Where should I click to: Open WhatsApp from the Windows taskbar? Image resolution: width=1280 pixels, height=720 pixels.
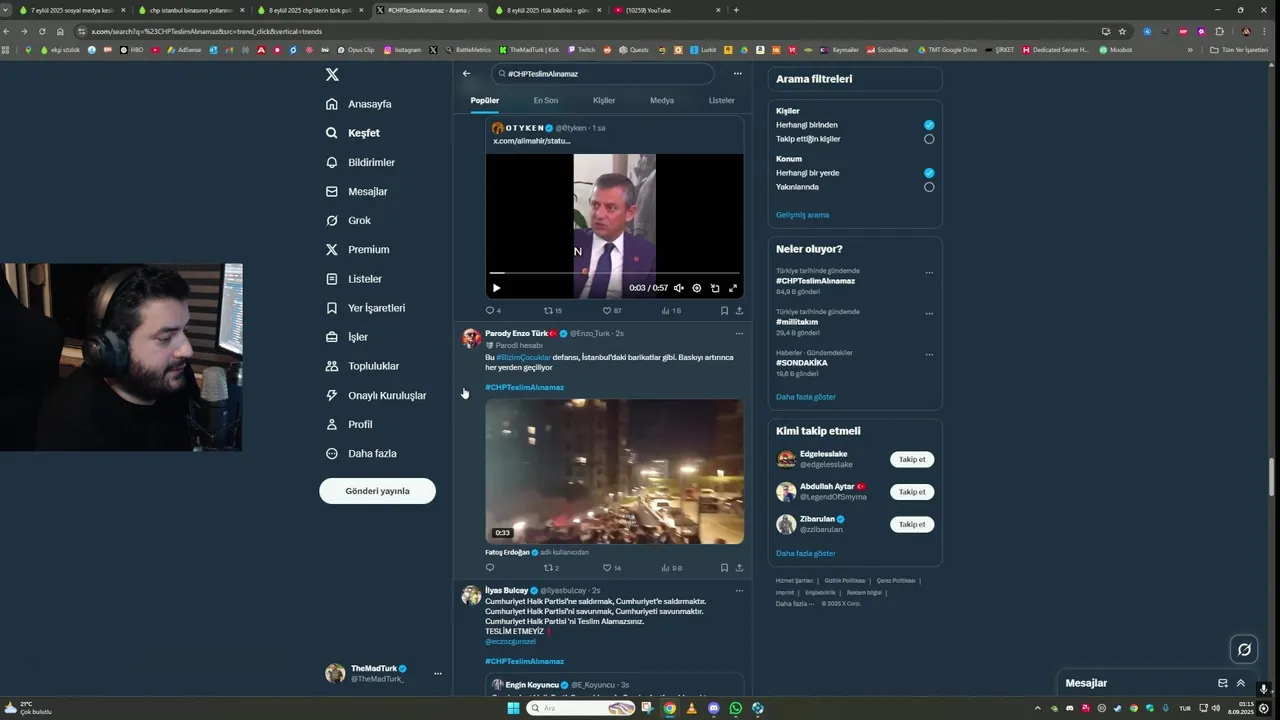(x=736, y=708)
